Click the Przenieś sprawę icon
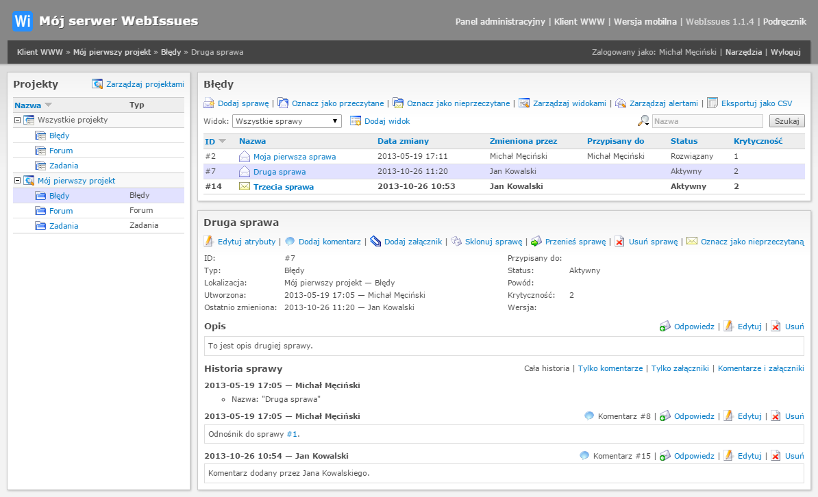 (536, 241)
